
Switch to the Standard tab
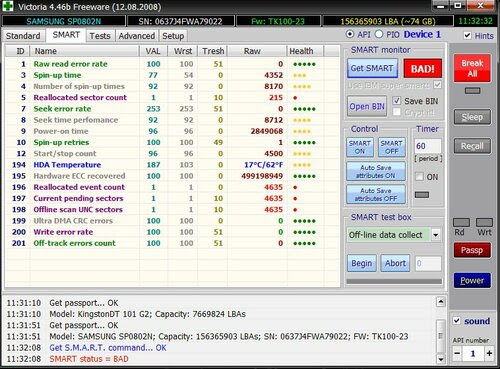coord(23,36)
